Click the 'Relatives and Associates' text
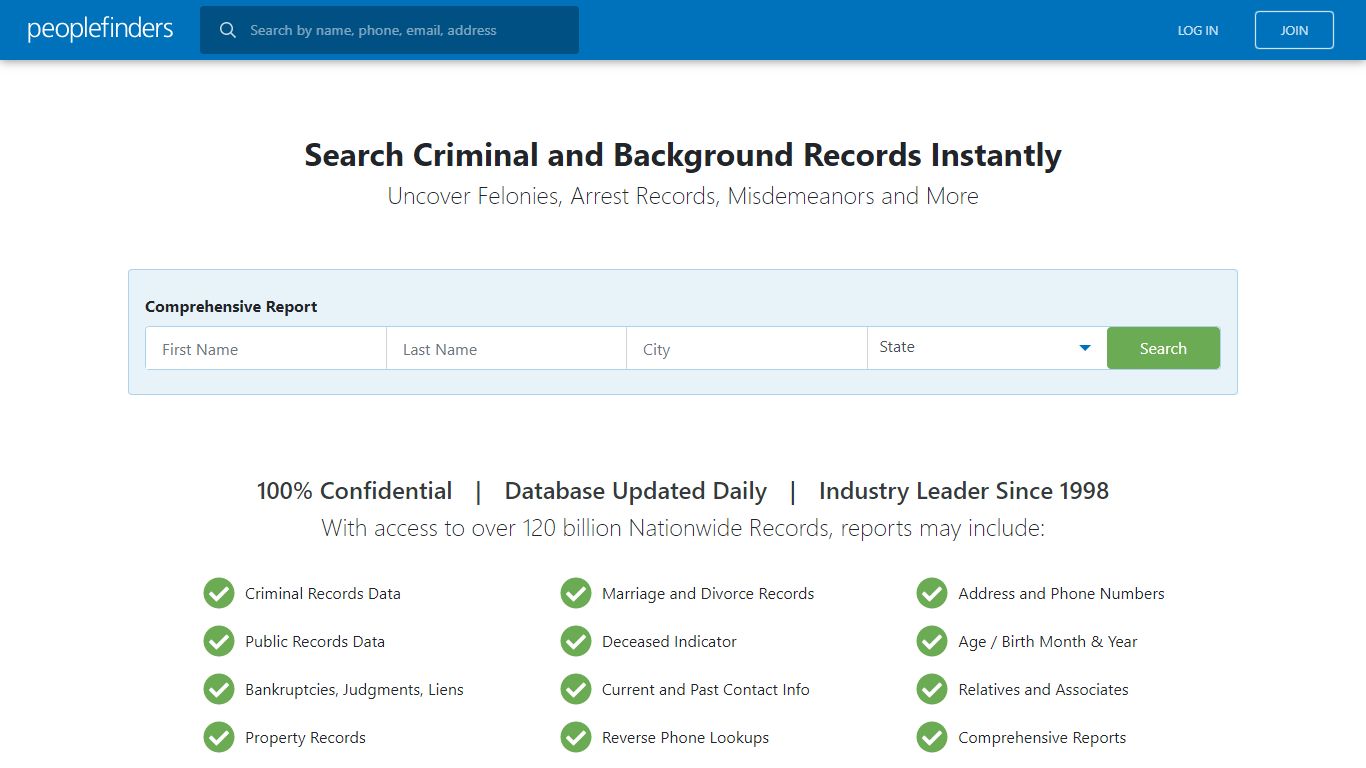Viewport: 1366px width, 768px height. (x=1043, y=689)
